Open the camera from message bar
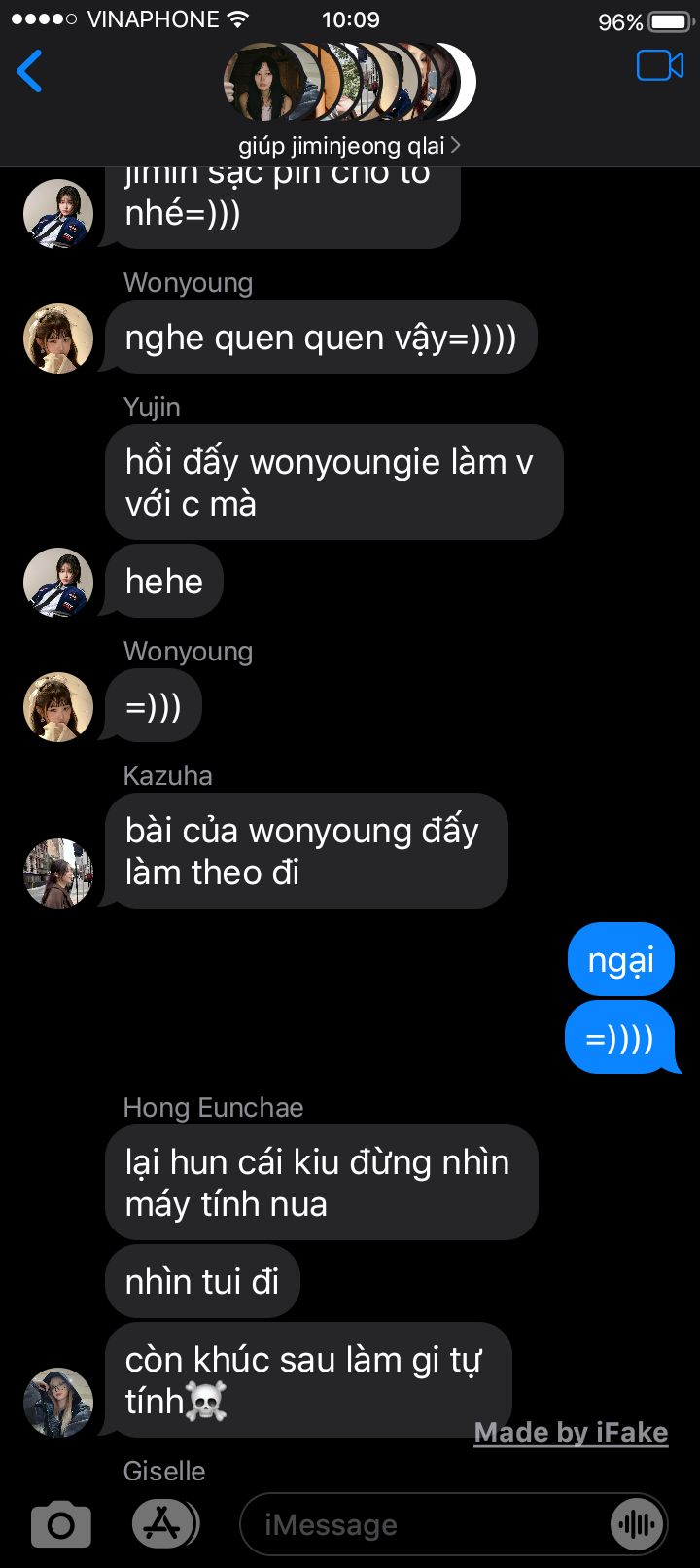 (61, 1524)
